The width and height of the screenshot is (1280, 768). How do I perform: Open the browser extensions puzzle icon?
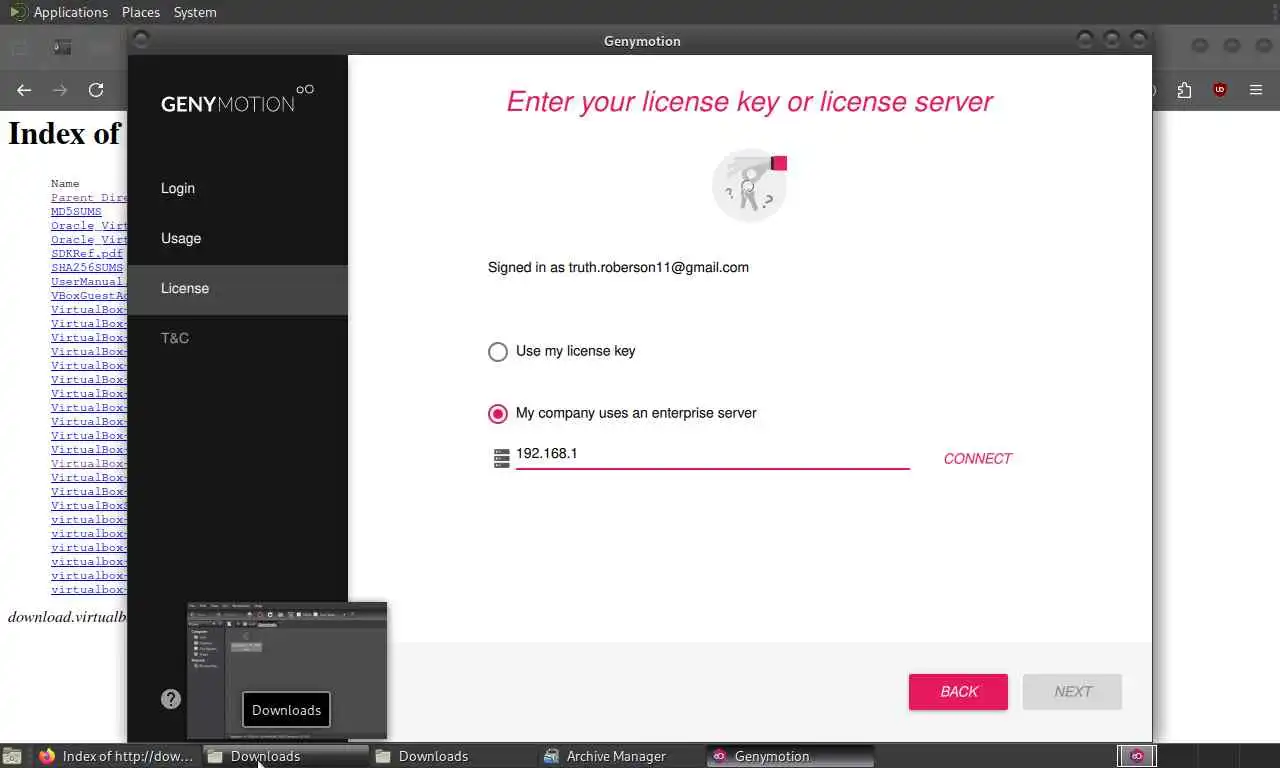click(1184, 90)
